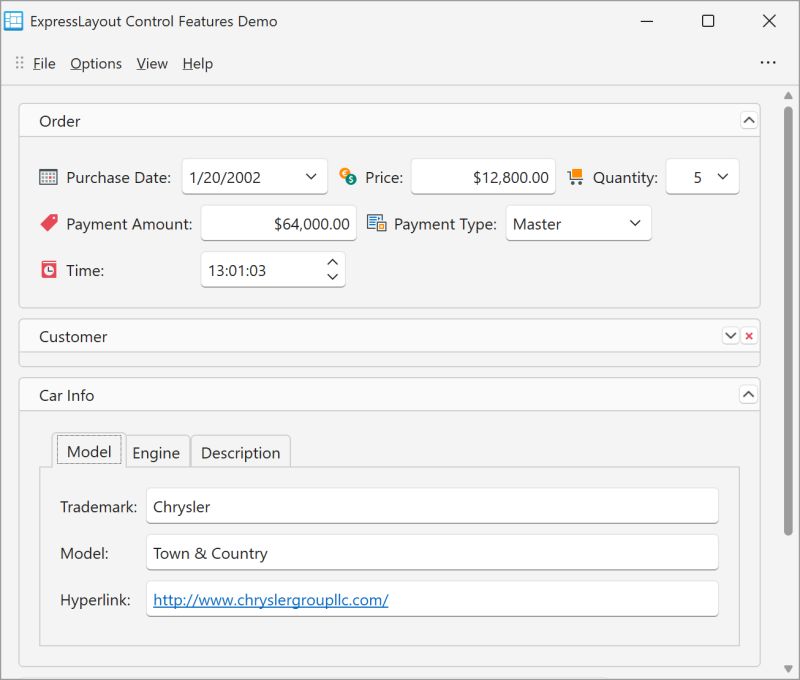Open the Payment Type dropdown

point(635,223)
